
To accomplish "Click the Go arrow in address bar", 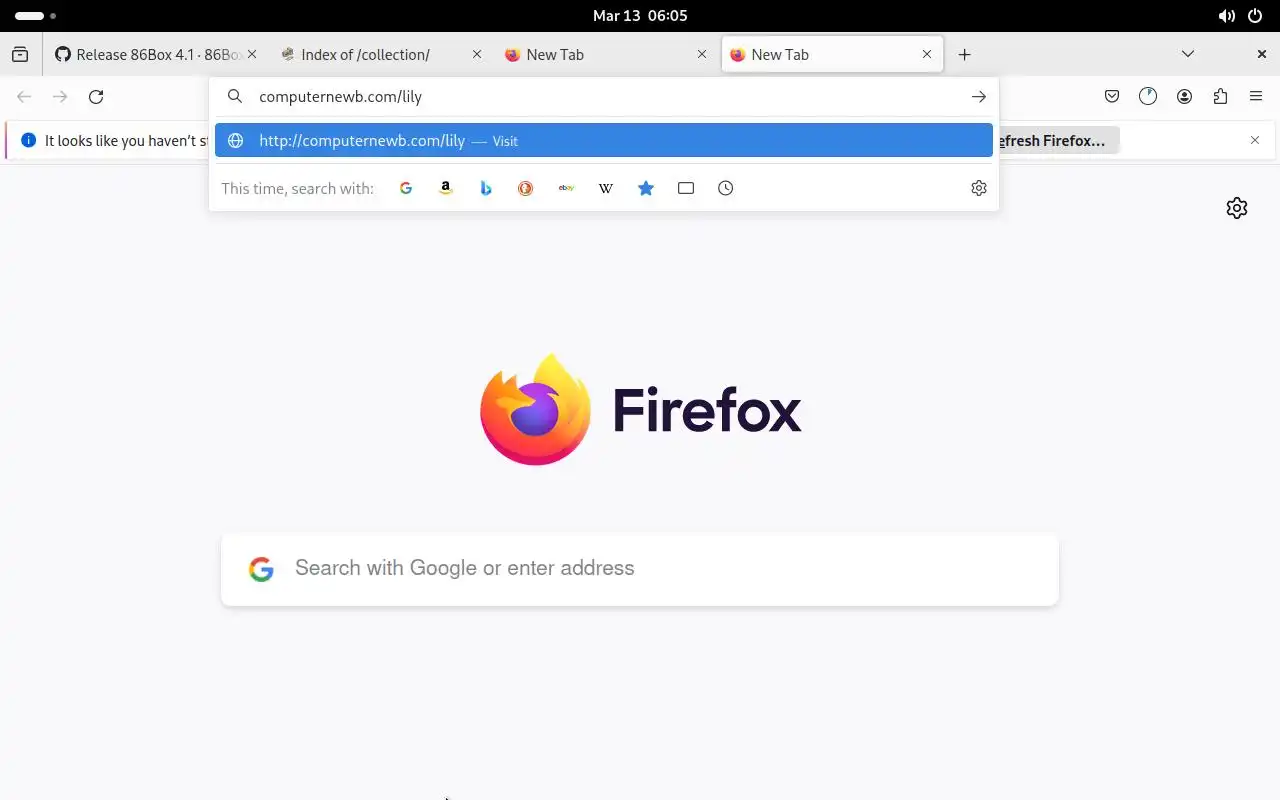I will tap(979, 97).
